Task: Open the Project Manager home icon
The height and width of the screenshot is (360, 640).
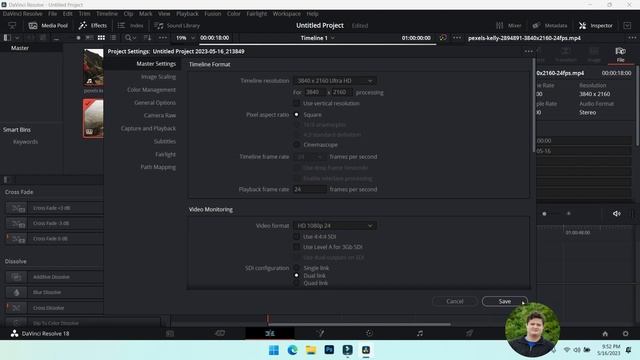Action: [605, 333]
